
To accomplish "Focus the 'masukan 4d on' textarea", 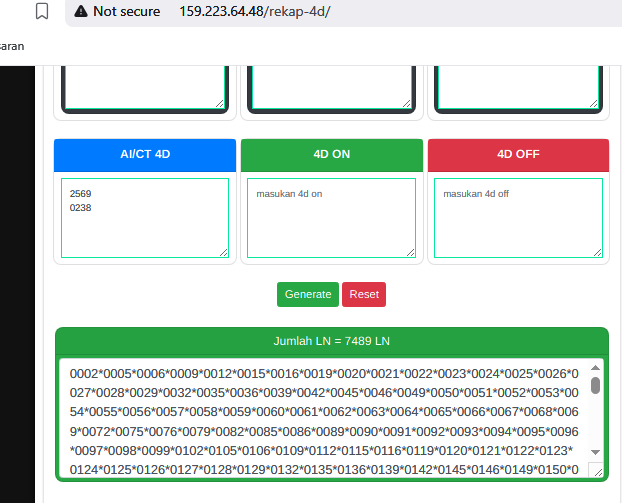I will click(331, 217).
